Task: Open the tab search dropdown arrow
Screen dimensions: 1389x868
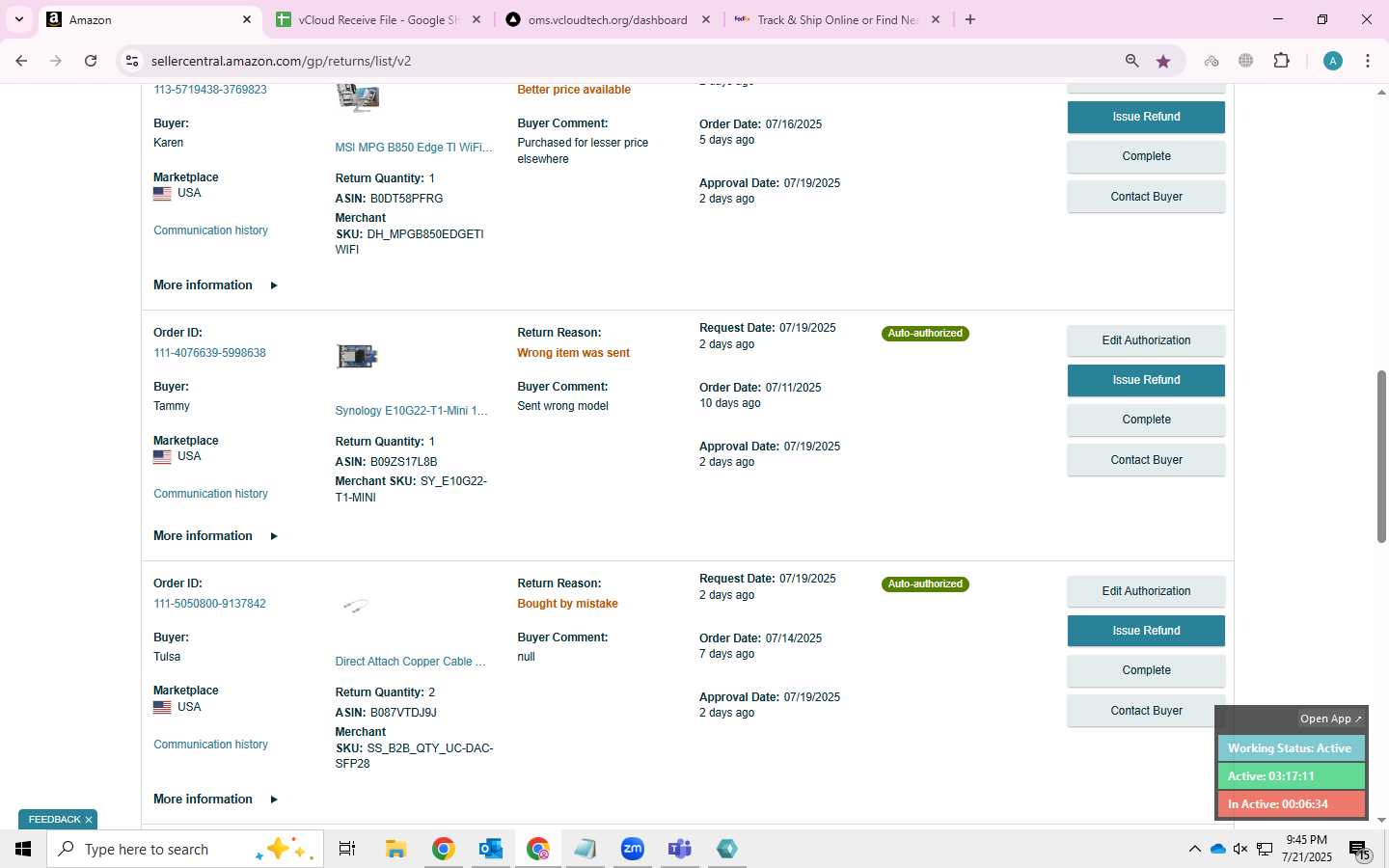Action: pos(18,19)
